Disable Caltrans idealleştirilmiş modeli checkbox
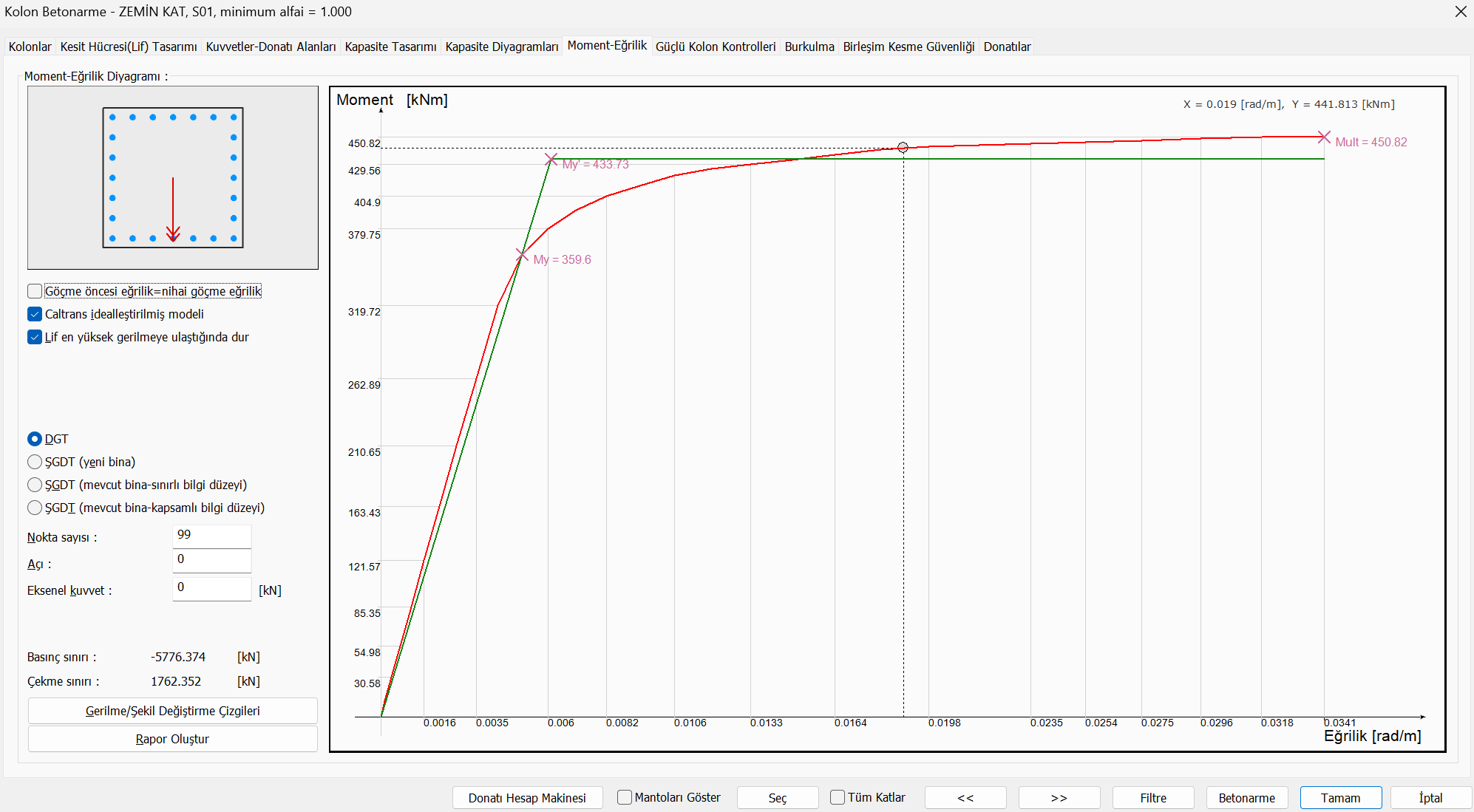The height and width of the screenshot is (812, 1474). (x=35, y=314)
